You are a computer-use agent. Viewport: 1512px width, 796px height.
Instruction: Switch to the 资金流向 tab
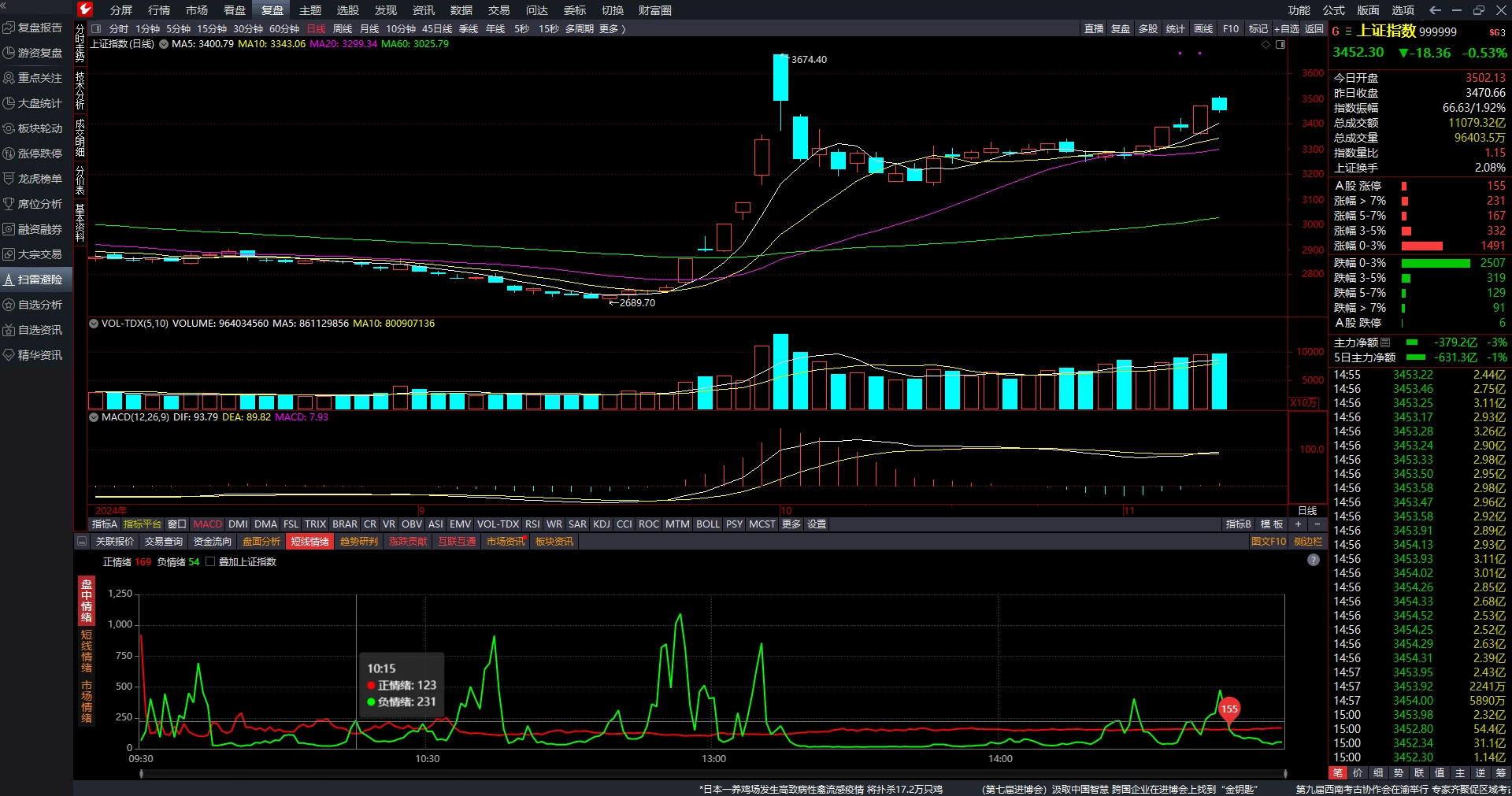coord(213,542)
